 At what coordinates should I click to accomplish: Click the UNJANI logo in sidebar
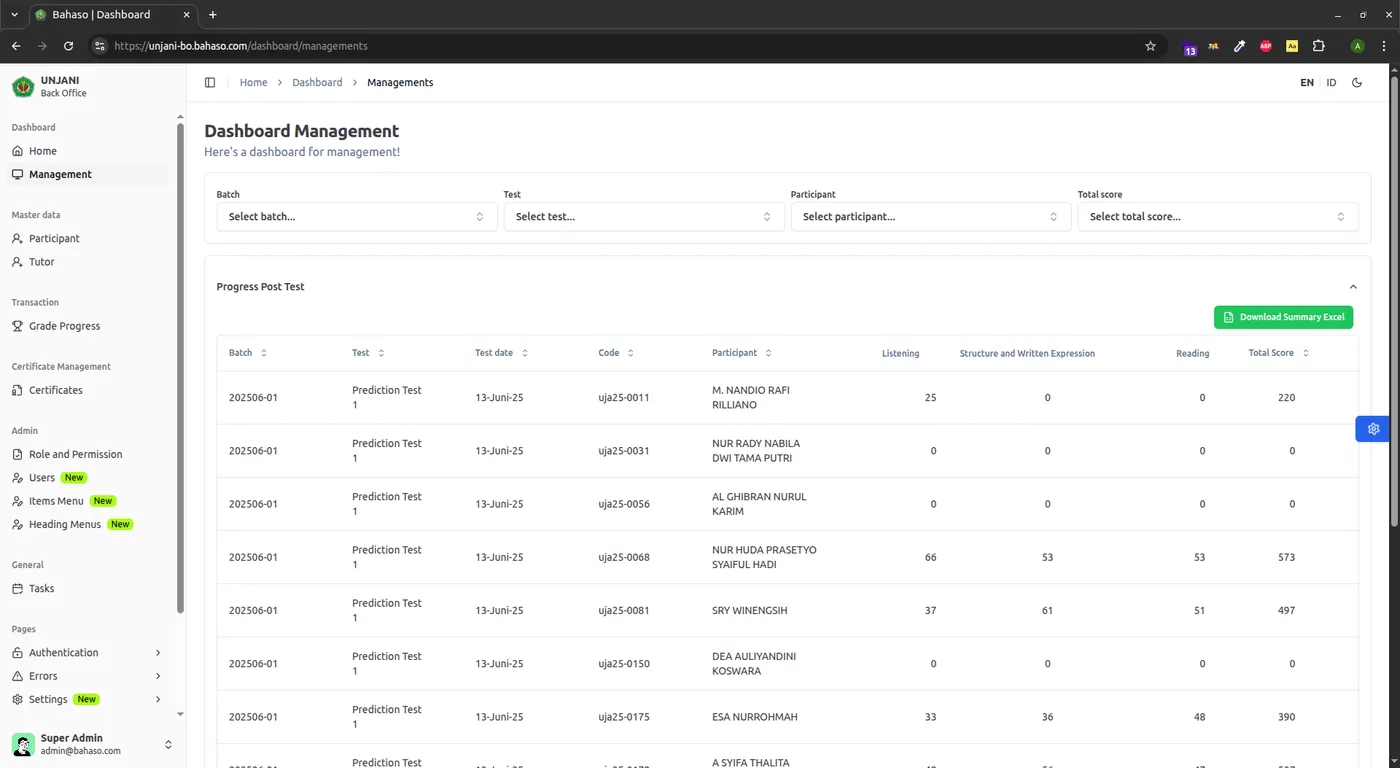[x=23, y=87]
